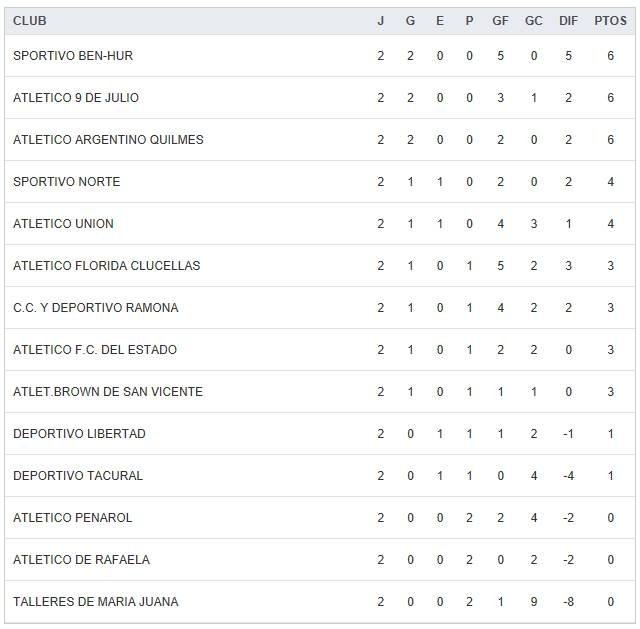Click the ATLETICO UNION club name

click(63, 224)
